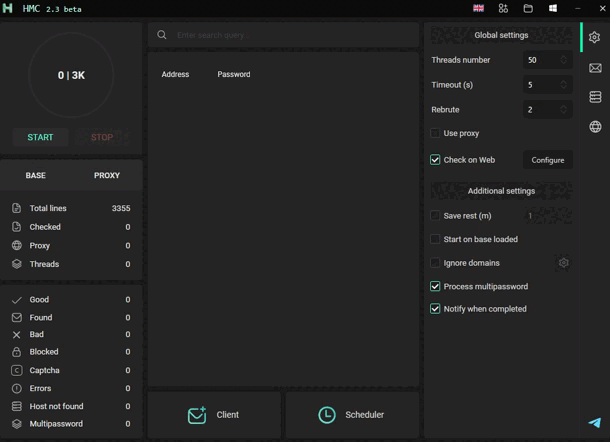Screen dimensions: 610x442
Task: Open the folder icon in title bar
Action: click(528, 8)
